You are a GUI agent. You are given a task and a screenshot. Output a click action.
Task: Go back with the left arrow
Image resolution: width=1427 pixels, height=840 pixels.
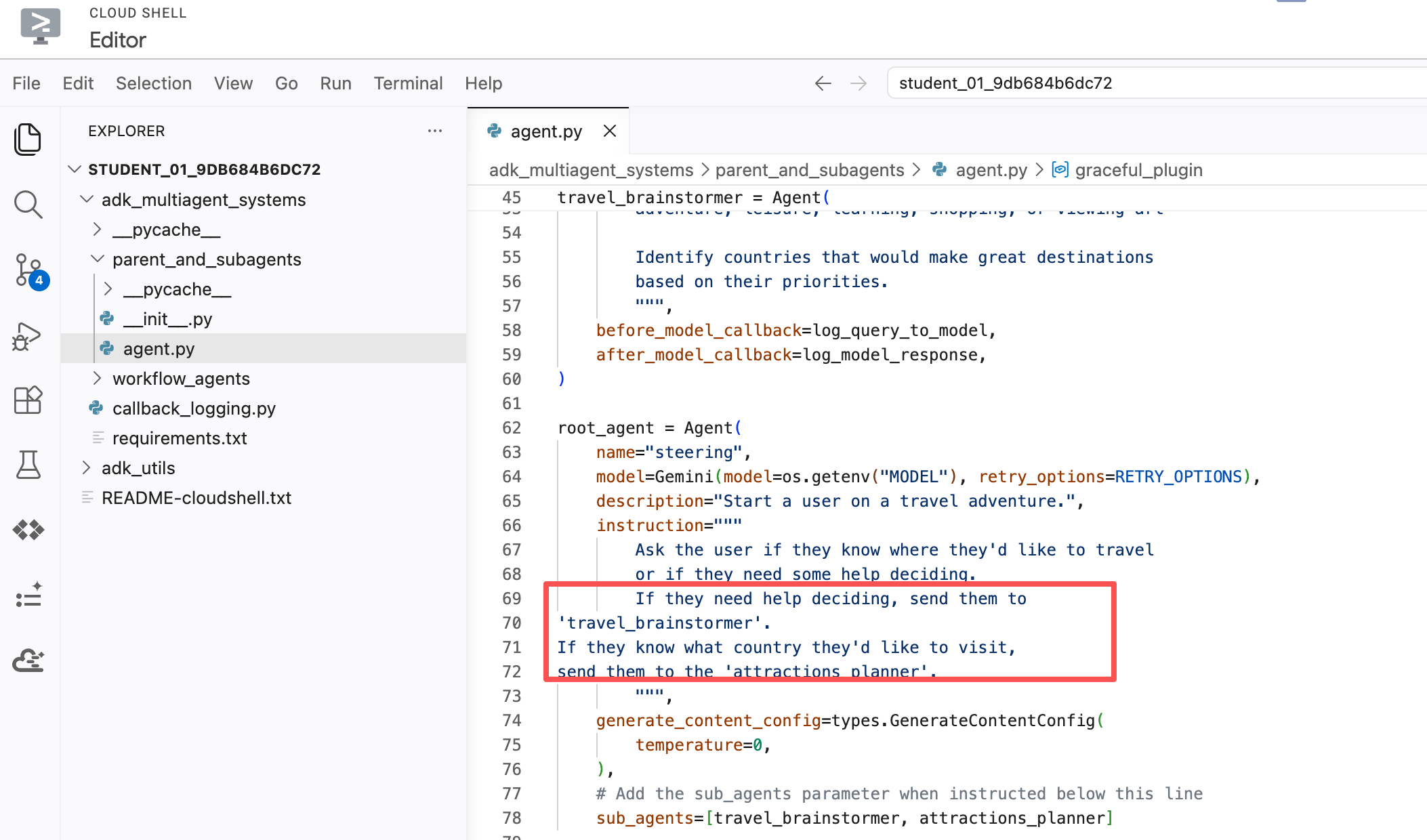click(823, 83)
